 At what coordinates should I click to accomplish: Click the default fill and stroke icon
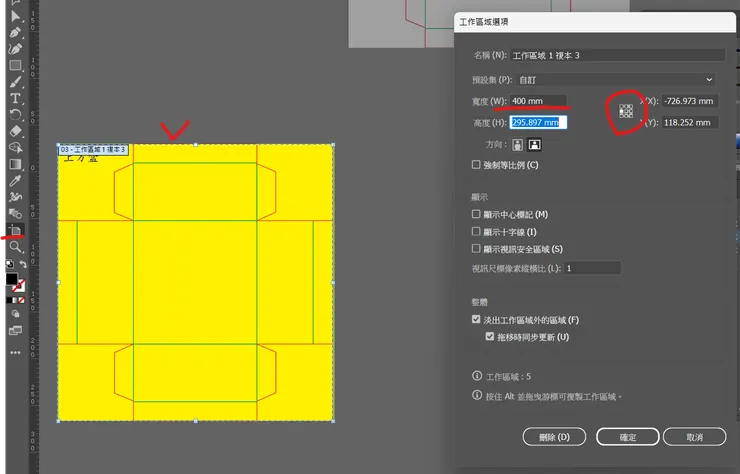coord(9,264)
